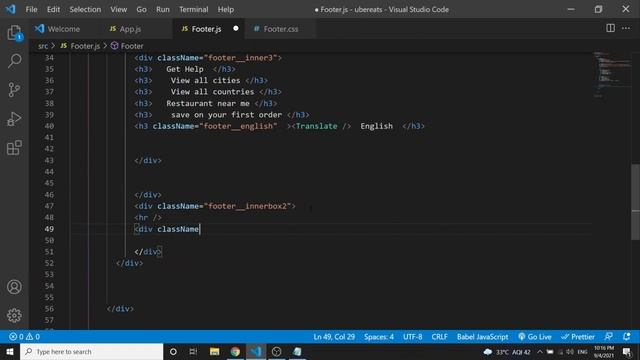Switch to the Welcome tab
640x360 pixels.
[63, 29]
